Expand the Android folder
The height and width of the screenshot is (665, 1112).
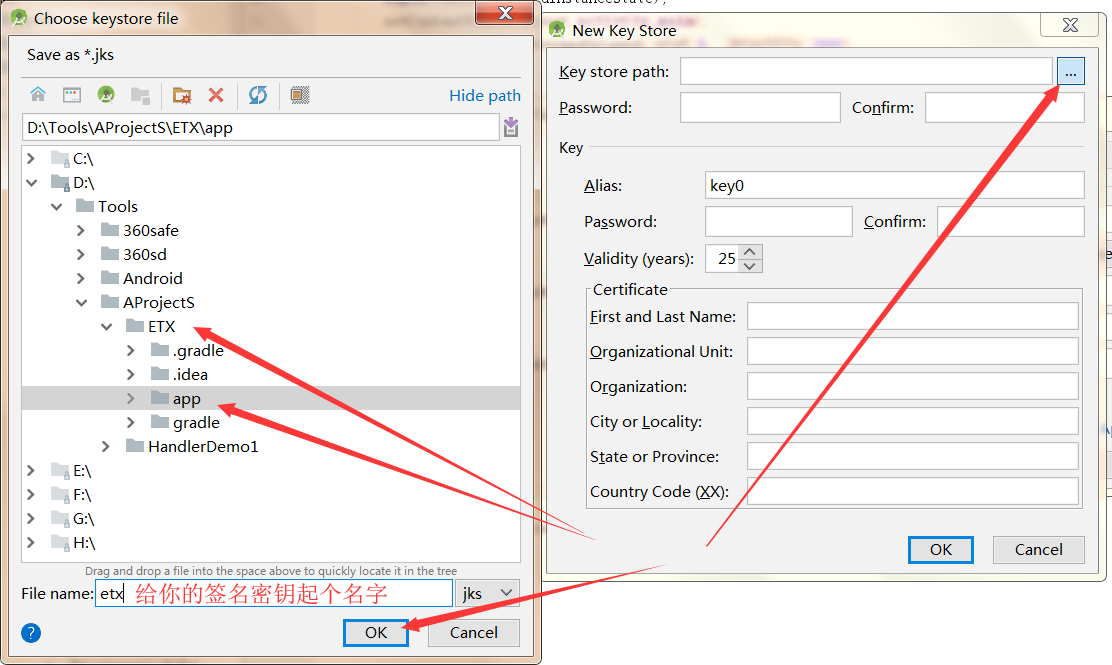[81, 279]
